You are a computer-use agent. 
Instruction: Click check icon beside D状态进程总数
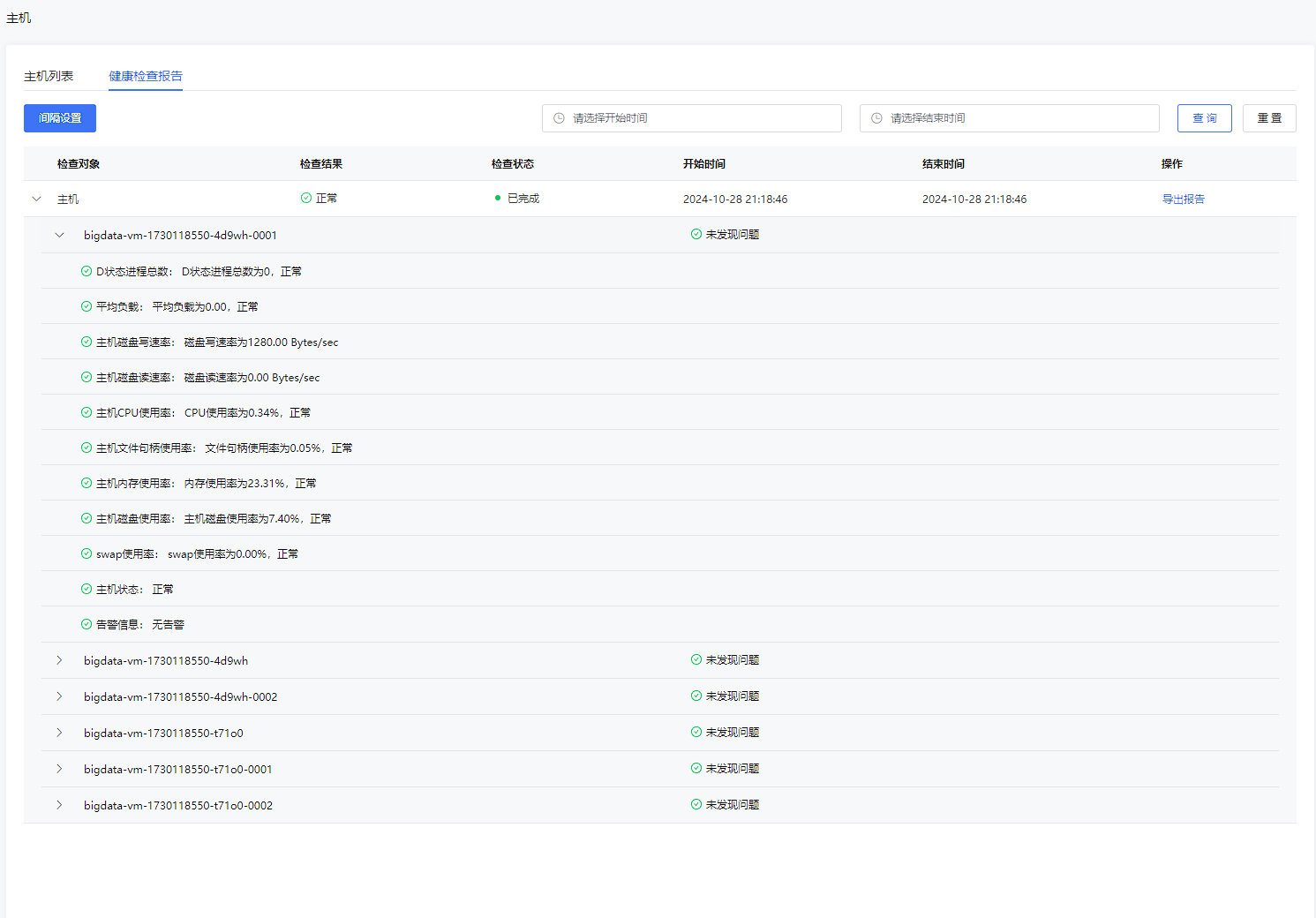point(86,271)
